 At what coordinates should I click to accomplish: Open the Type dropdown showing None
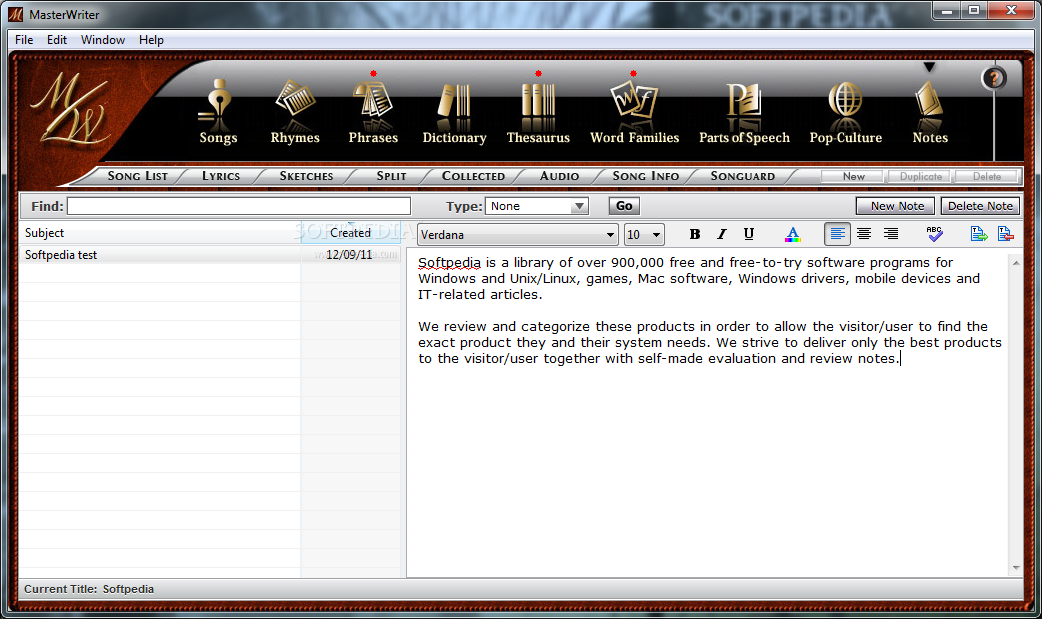(537, 206)
